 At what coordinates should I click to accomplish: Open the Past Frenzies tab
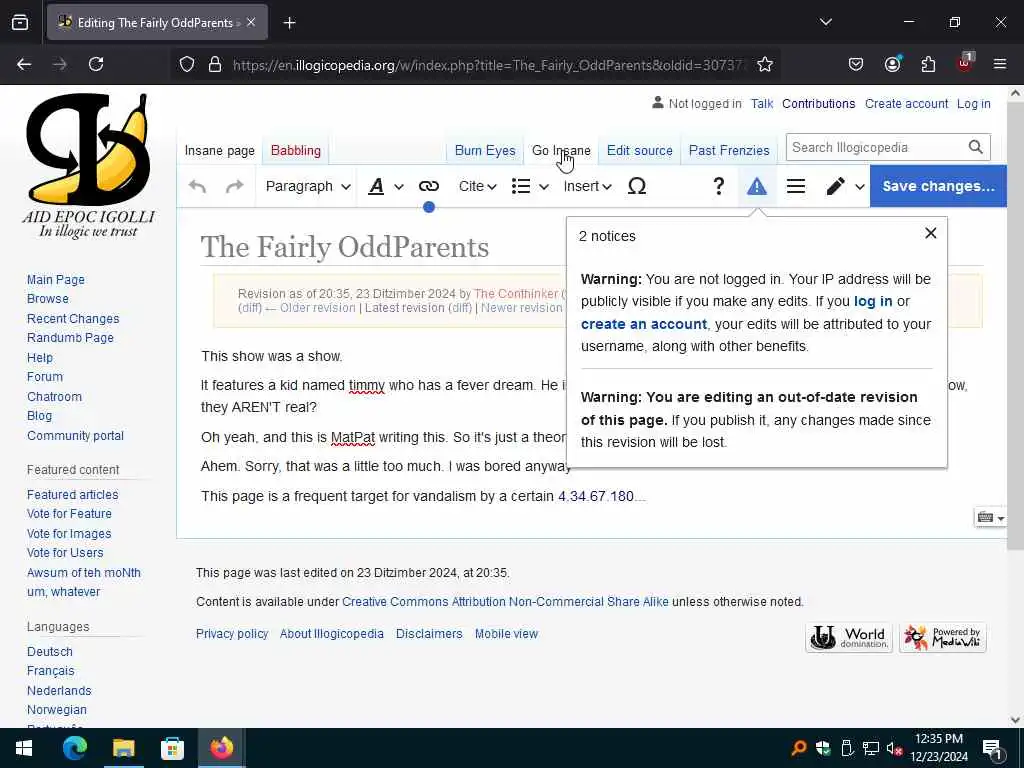click(729, 150)
